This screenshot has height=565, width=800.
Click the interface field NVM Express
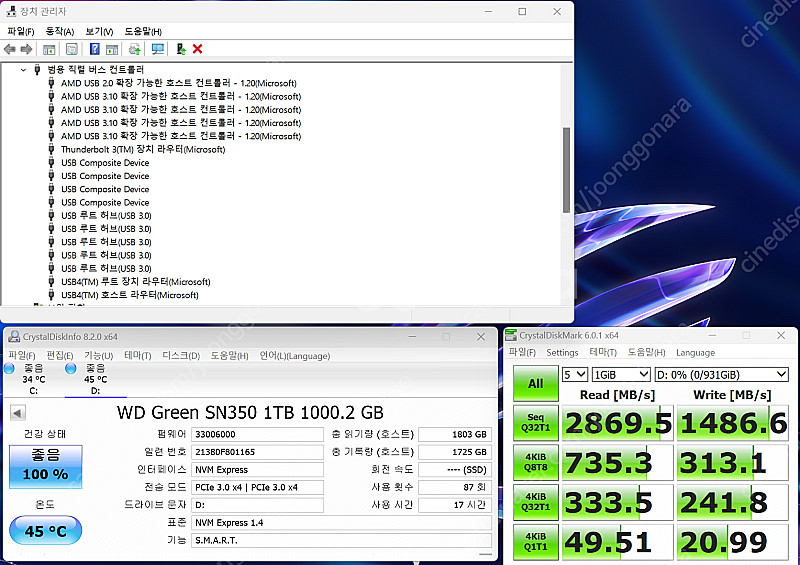click(x=257, y=470)
